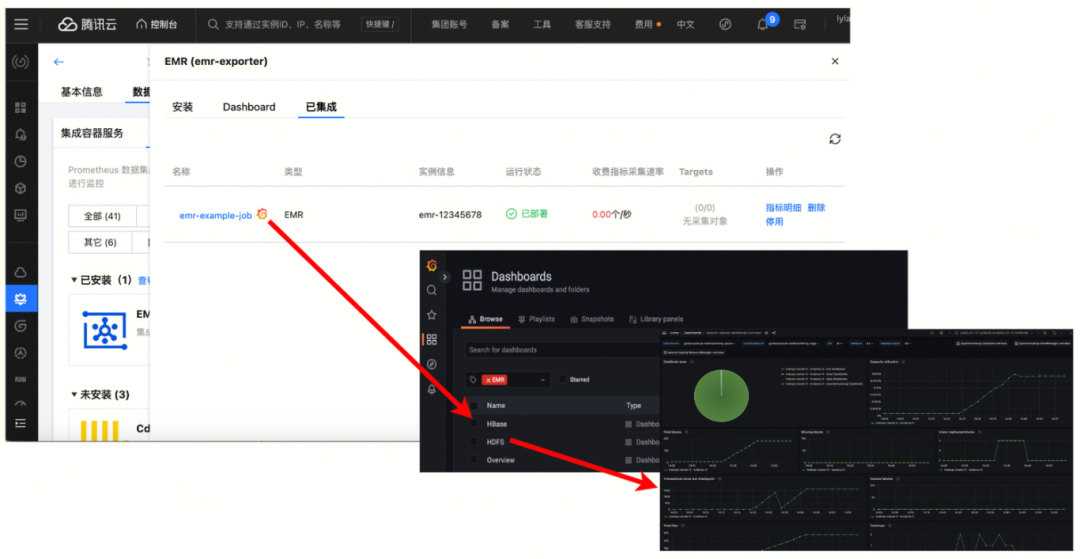Open the Grafana G icon in console sidebar
Image resolution: width=1080 pixels, height=559 pixels.
coord(21,326)
